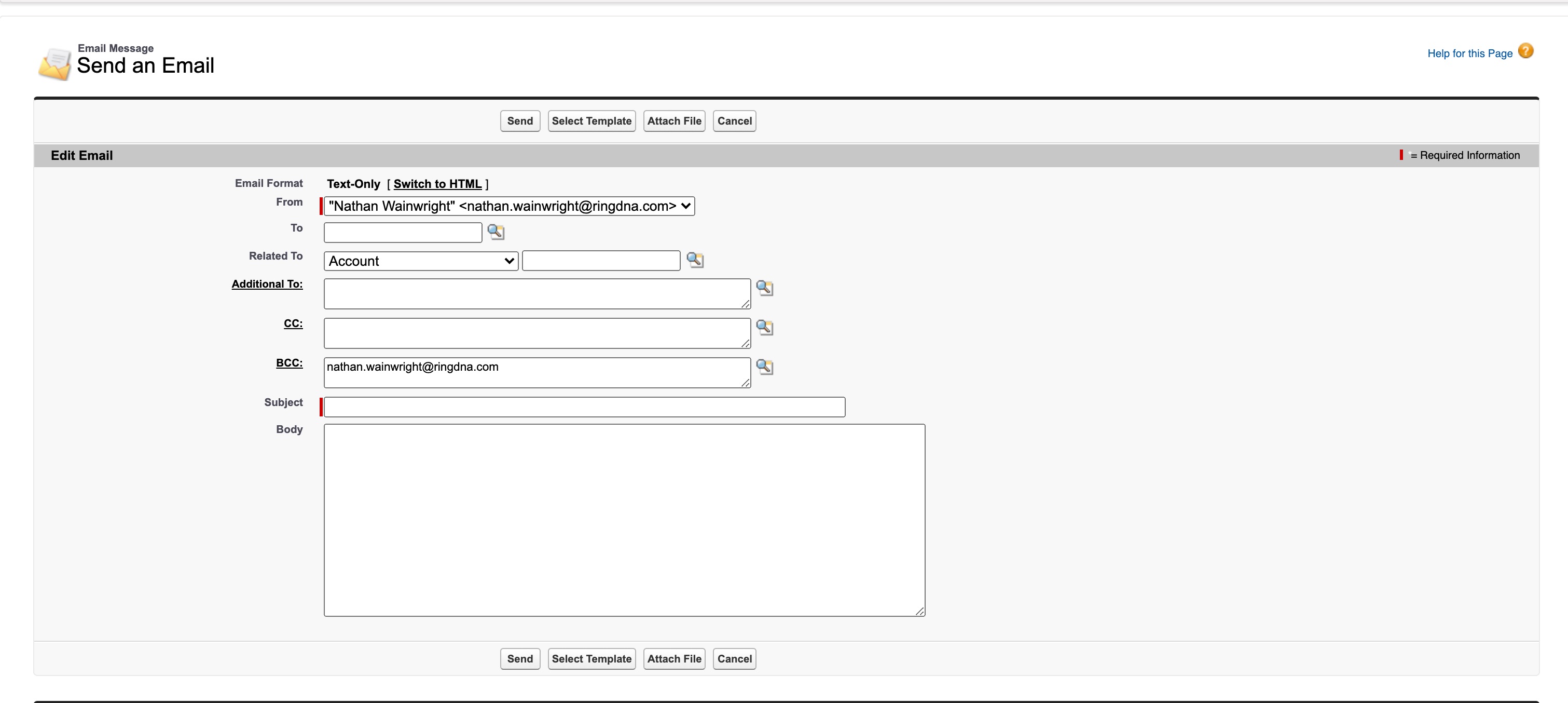Focus the email Body text area

[x=624, y=520]
